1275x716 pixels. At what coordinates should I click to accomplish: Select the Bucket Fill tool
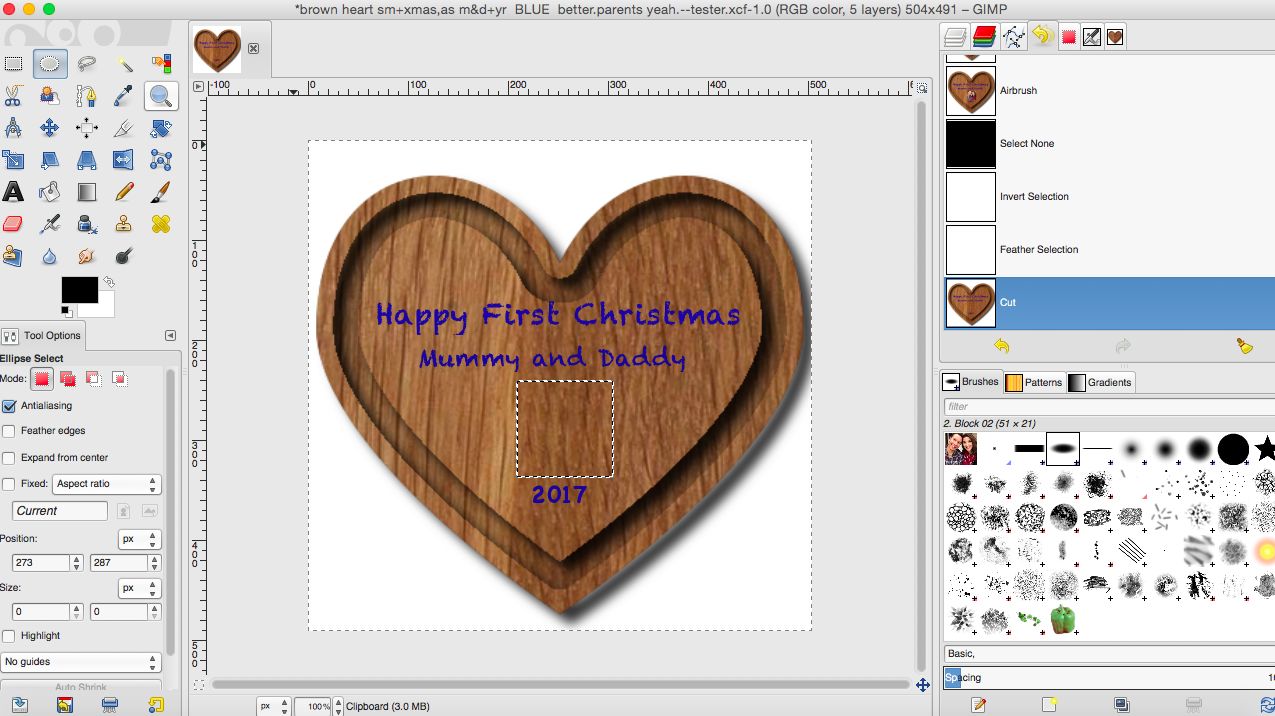pos(49,192)
